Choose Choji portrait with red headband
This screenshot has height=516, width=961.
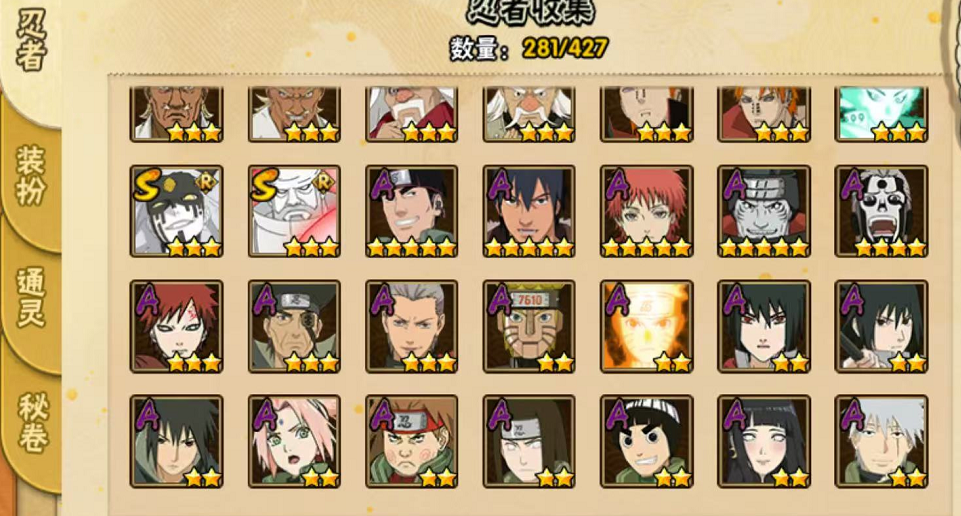click(411, 442)
